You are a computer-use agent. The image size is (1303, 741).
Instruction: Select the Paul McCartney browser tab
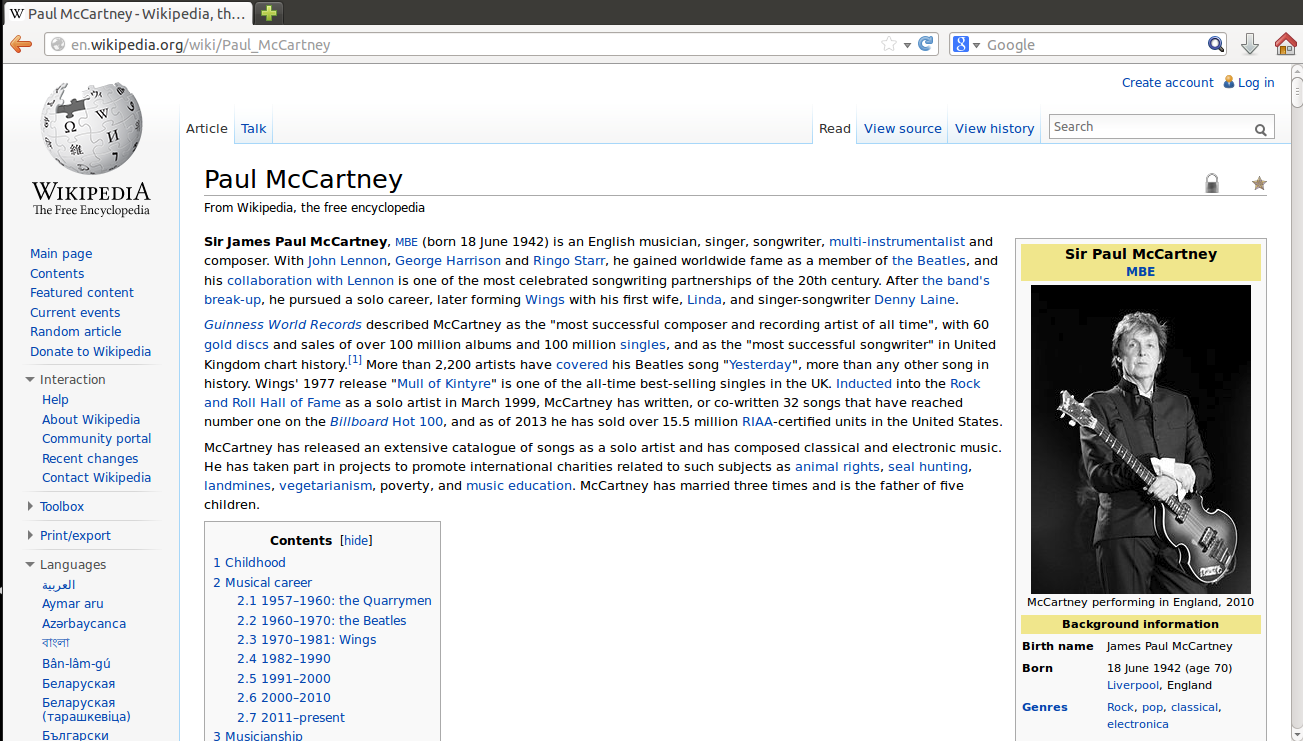(x=127, y=14)
